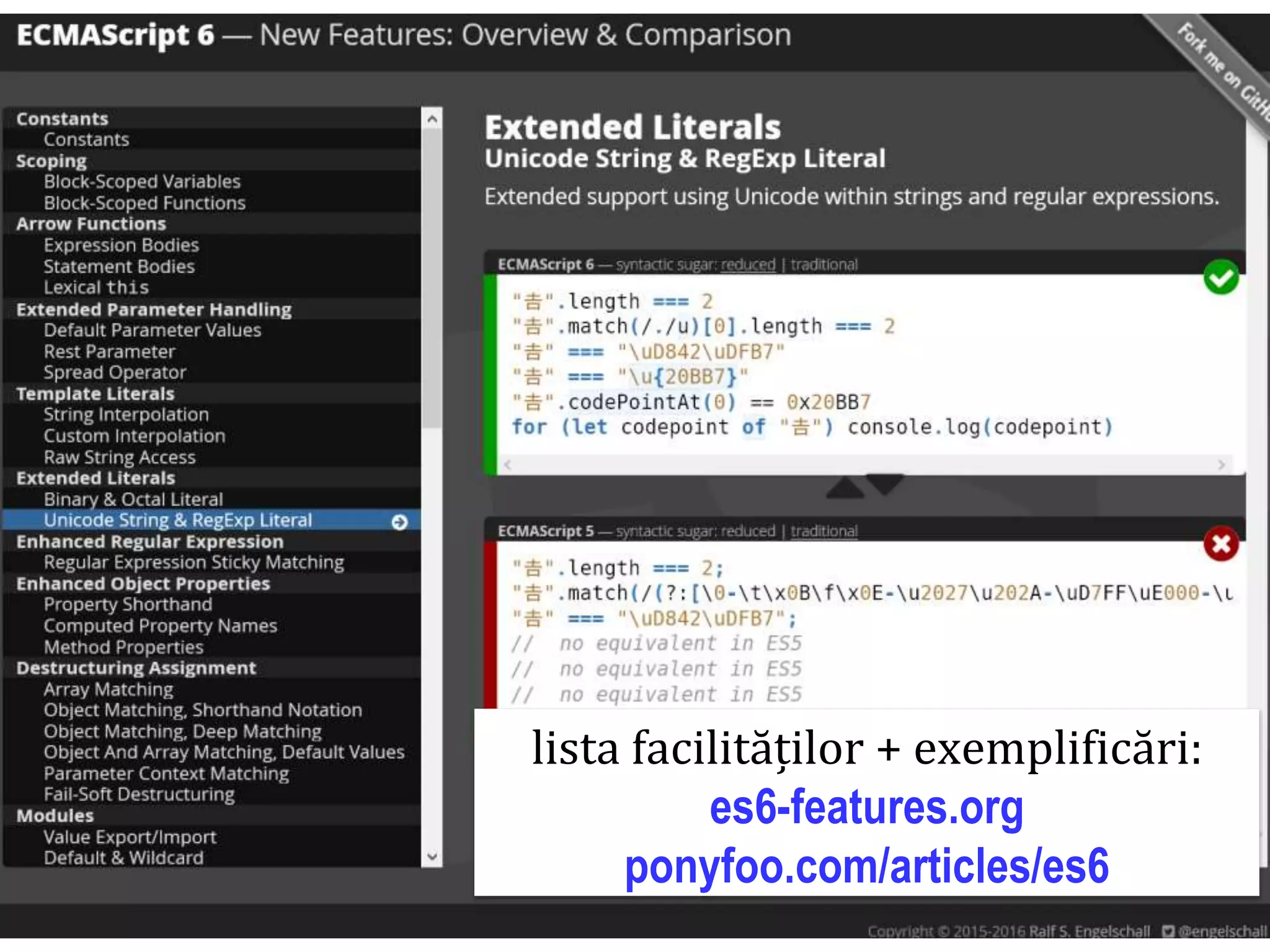The height and width of the screenshot is (952, 1270).
Task: Open the es6-features.org link
Action: (x=866, y=808)
